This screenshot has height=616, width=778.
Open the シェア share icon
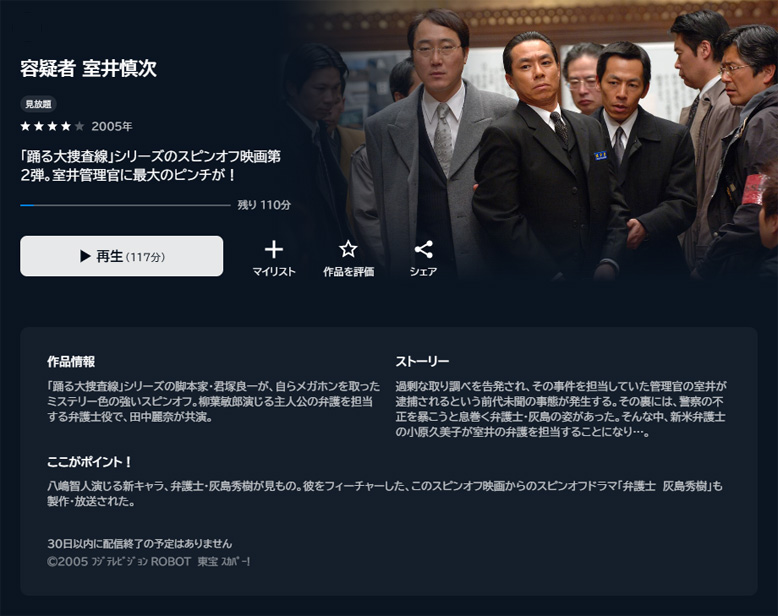pyautogui.click(x=423, y=249)
